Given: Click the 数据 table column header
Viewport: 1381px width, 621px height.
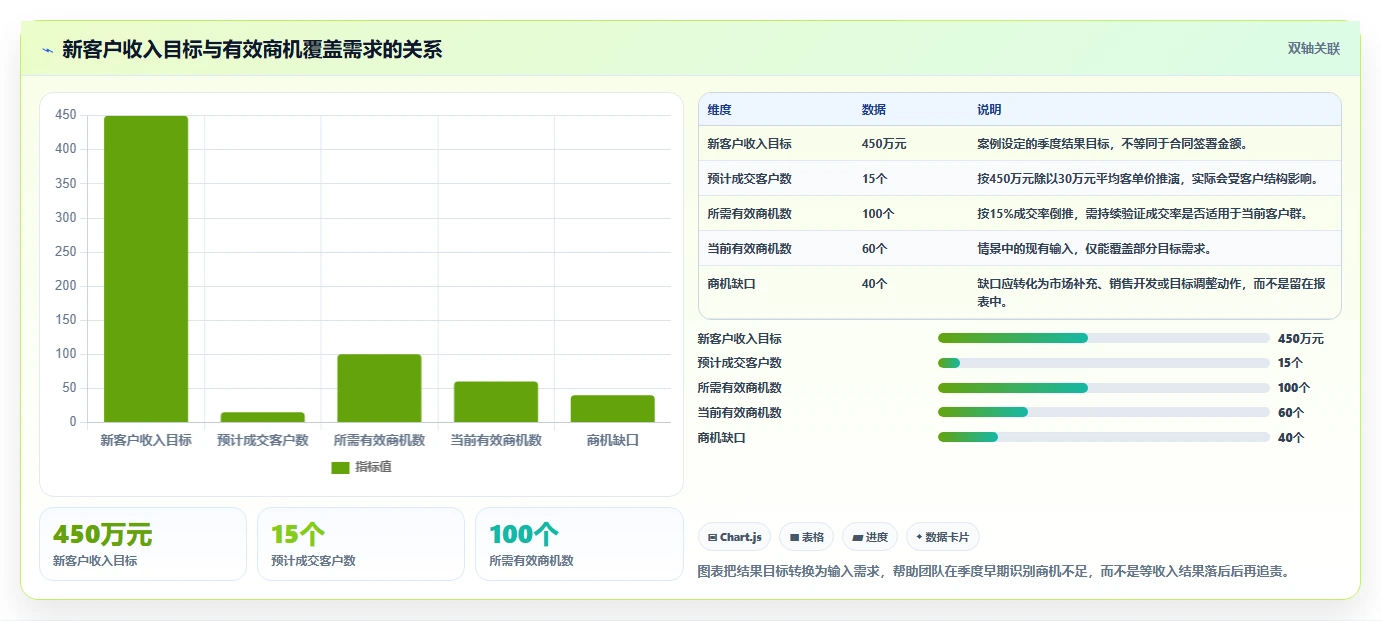Looking at the screenshot, I should (874, 110).
